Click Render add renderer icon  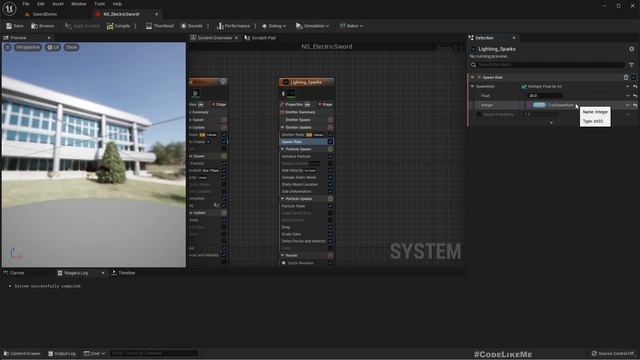[330, 256]
